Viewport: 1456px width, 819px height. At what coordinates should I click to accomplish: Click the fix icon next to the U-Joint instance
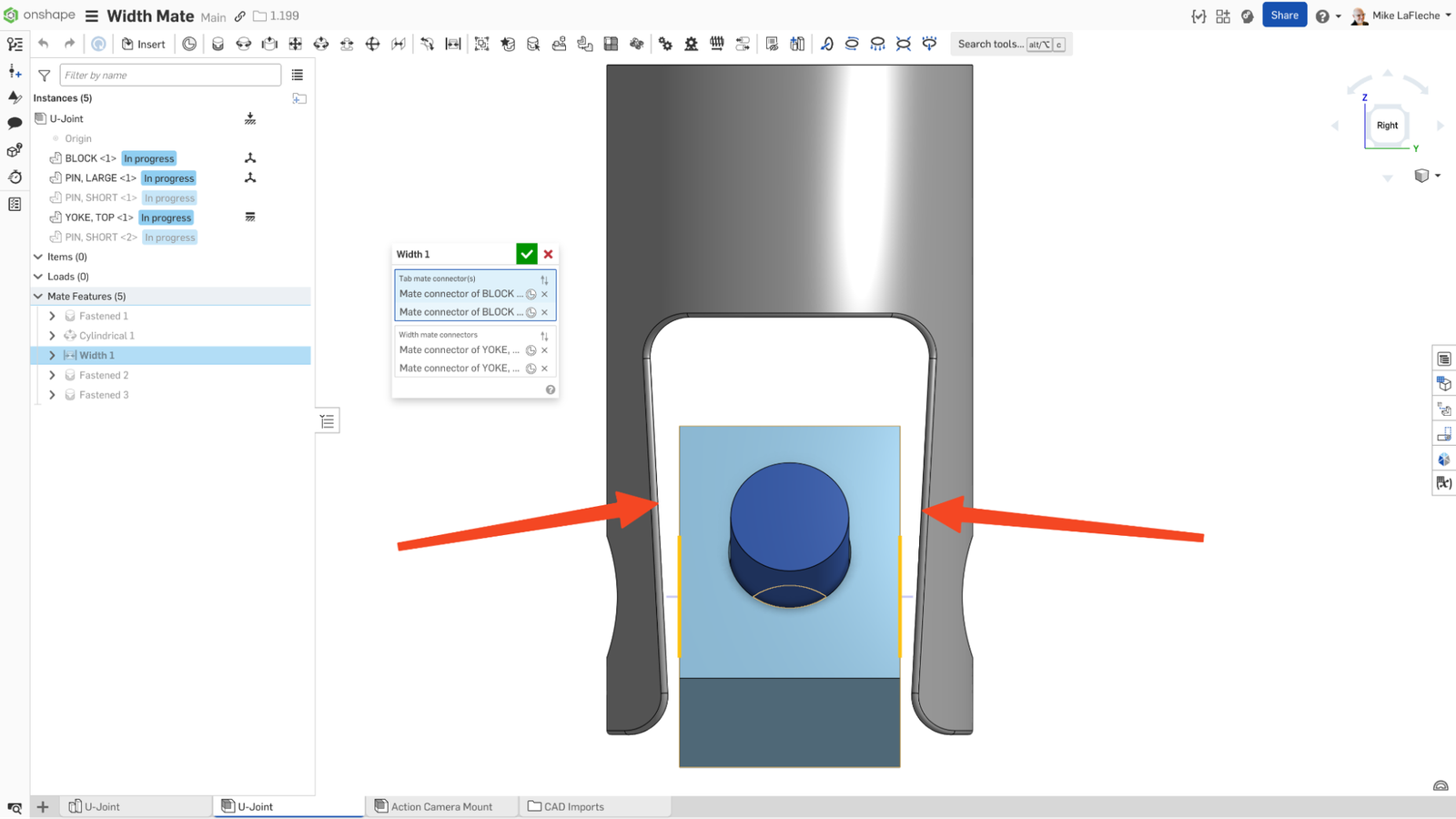click(249, 118)
